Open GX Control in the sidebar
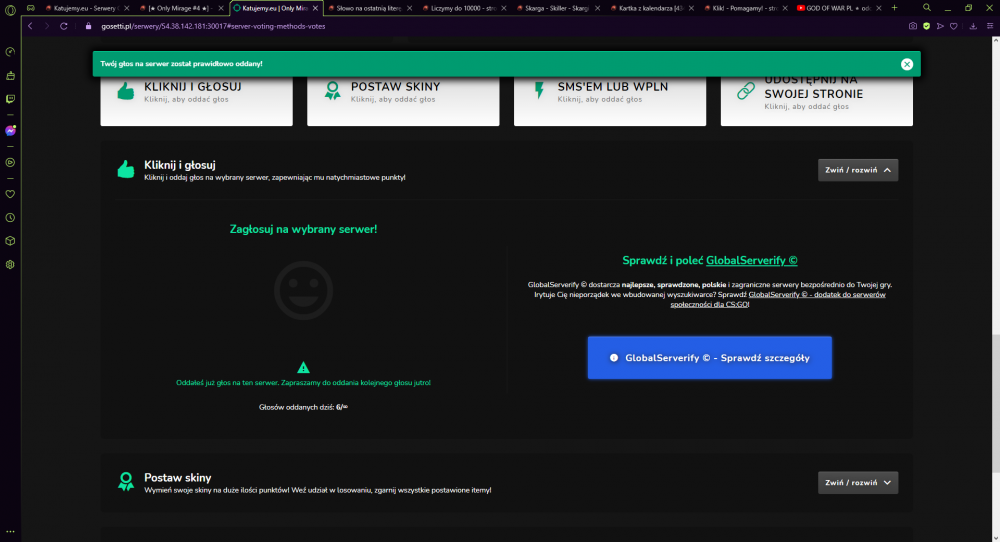This screenshot has height=542, width=1000. coord(10,52)
